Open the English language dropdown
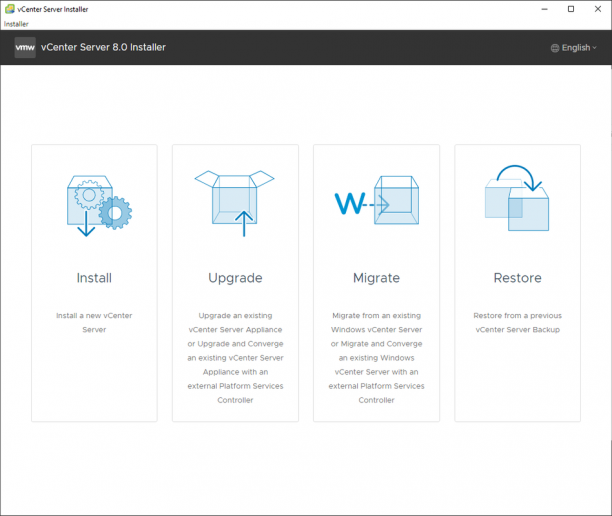612x516 pixels. point(574,48)
